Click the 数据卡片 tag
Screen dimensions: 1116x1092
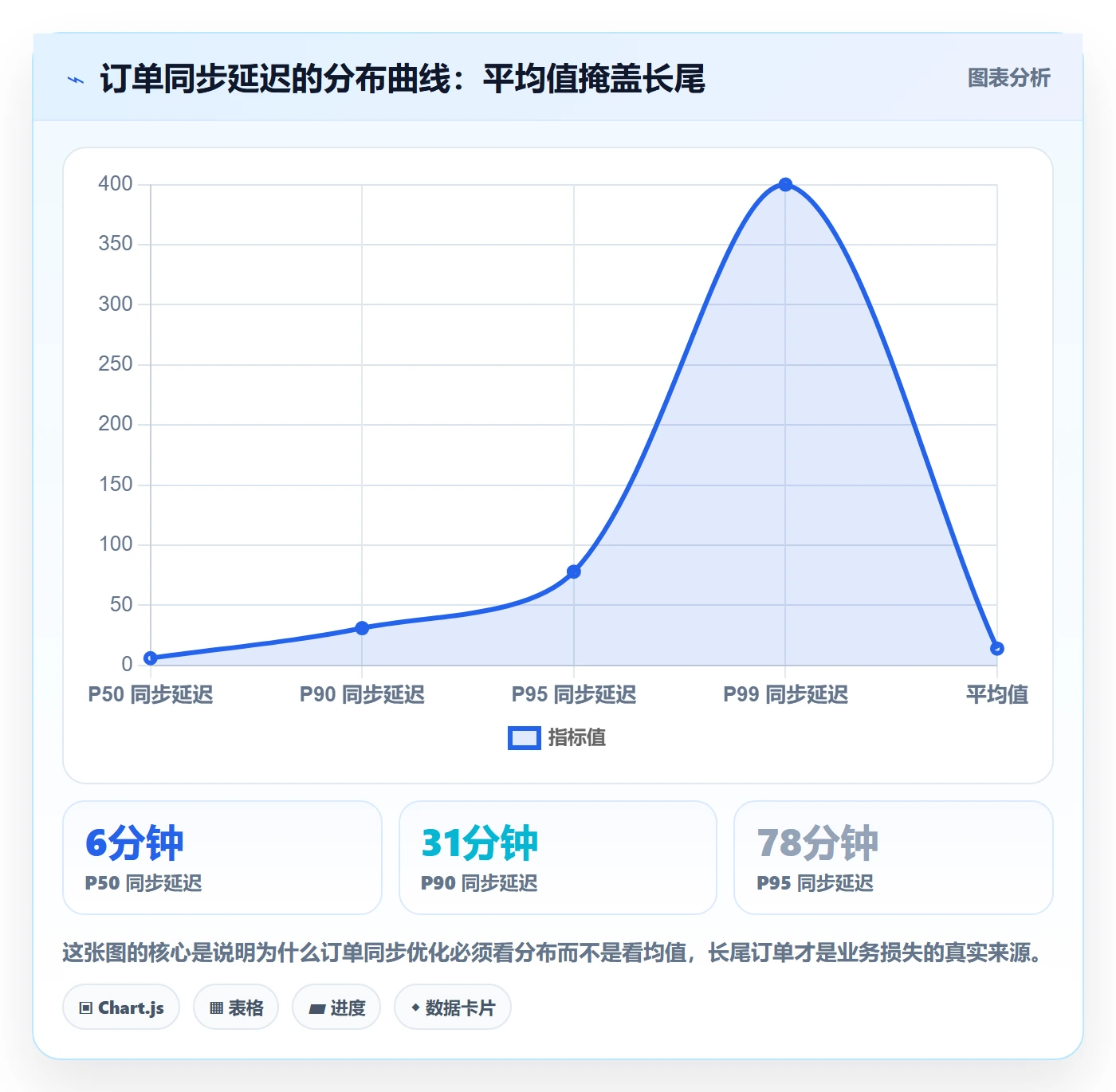[x=453, y=1008]
